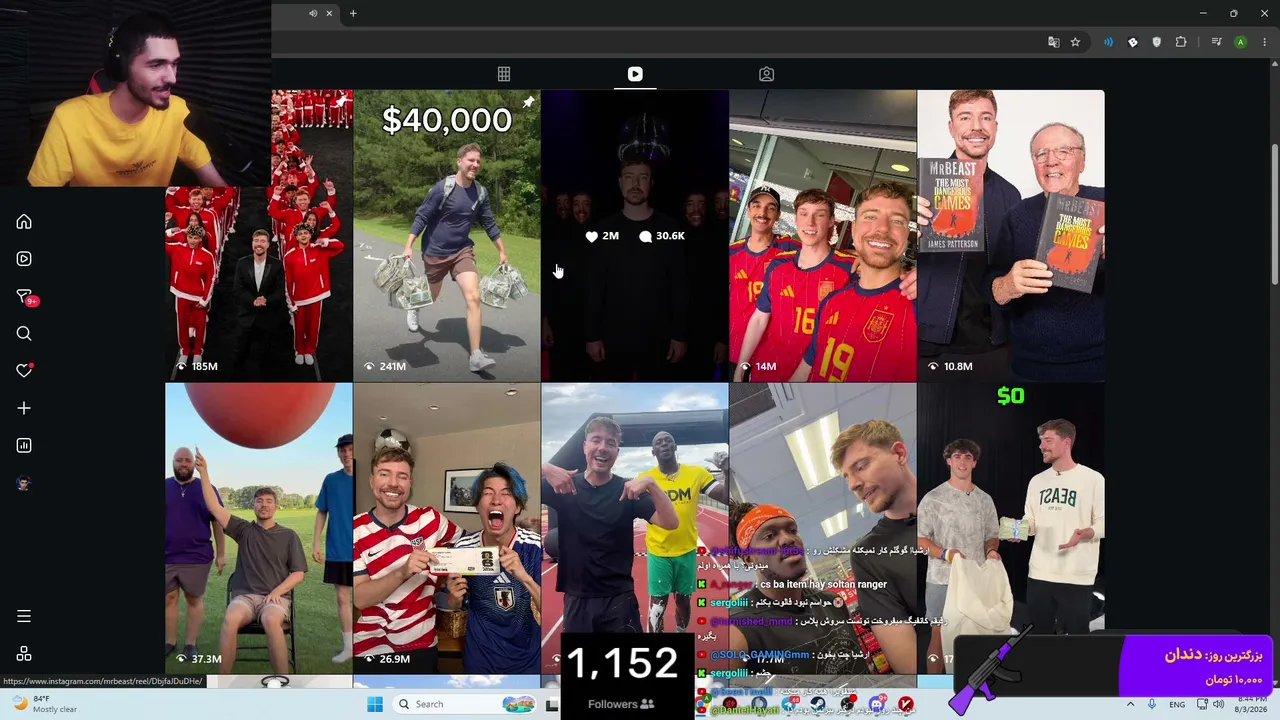Click the page vertical scrollbar

[1274, 215]
